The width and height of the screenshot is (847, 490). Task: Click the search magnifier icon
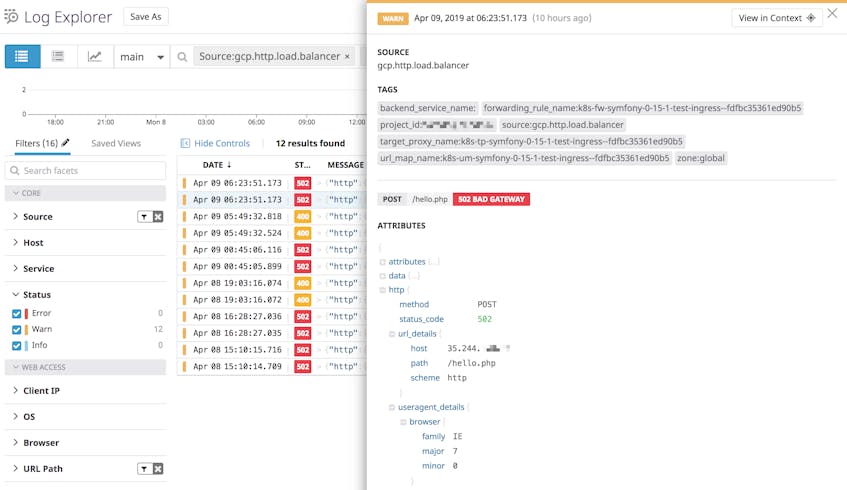point(182,57)
